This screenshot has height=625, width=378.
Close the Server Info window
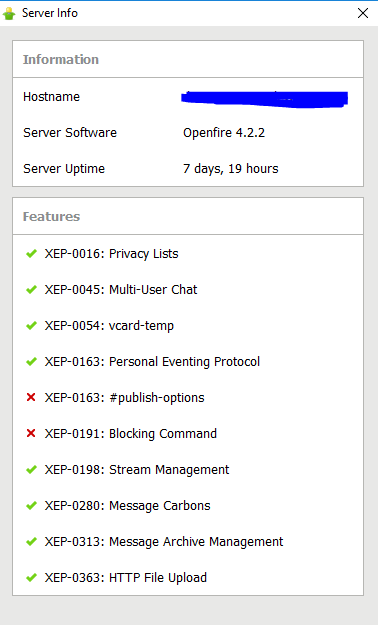tap(363, 13)
